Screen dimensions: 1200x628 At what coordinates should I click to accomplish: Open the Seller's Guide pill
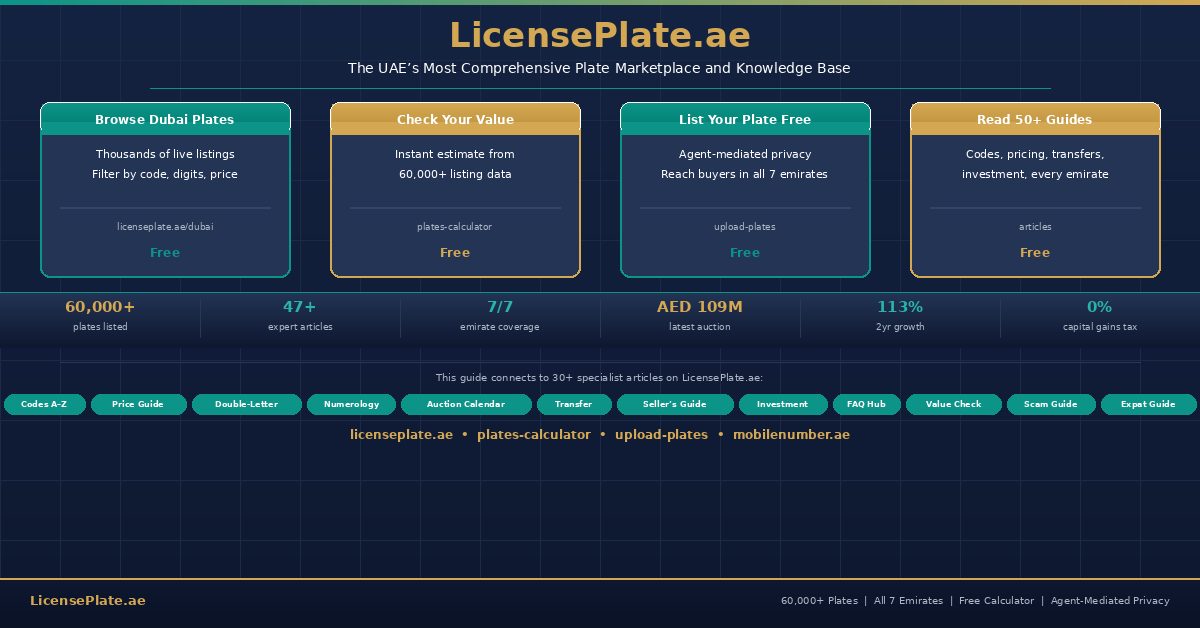tap(675, 404)
